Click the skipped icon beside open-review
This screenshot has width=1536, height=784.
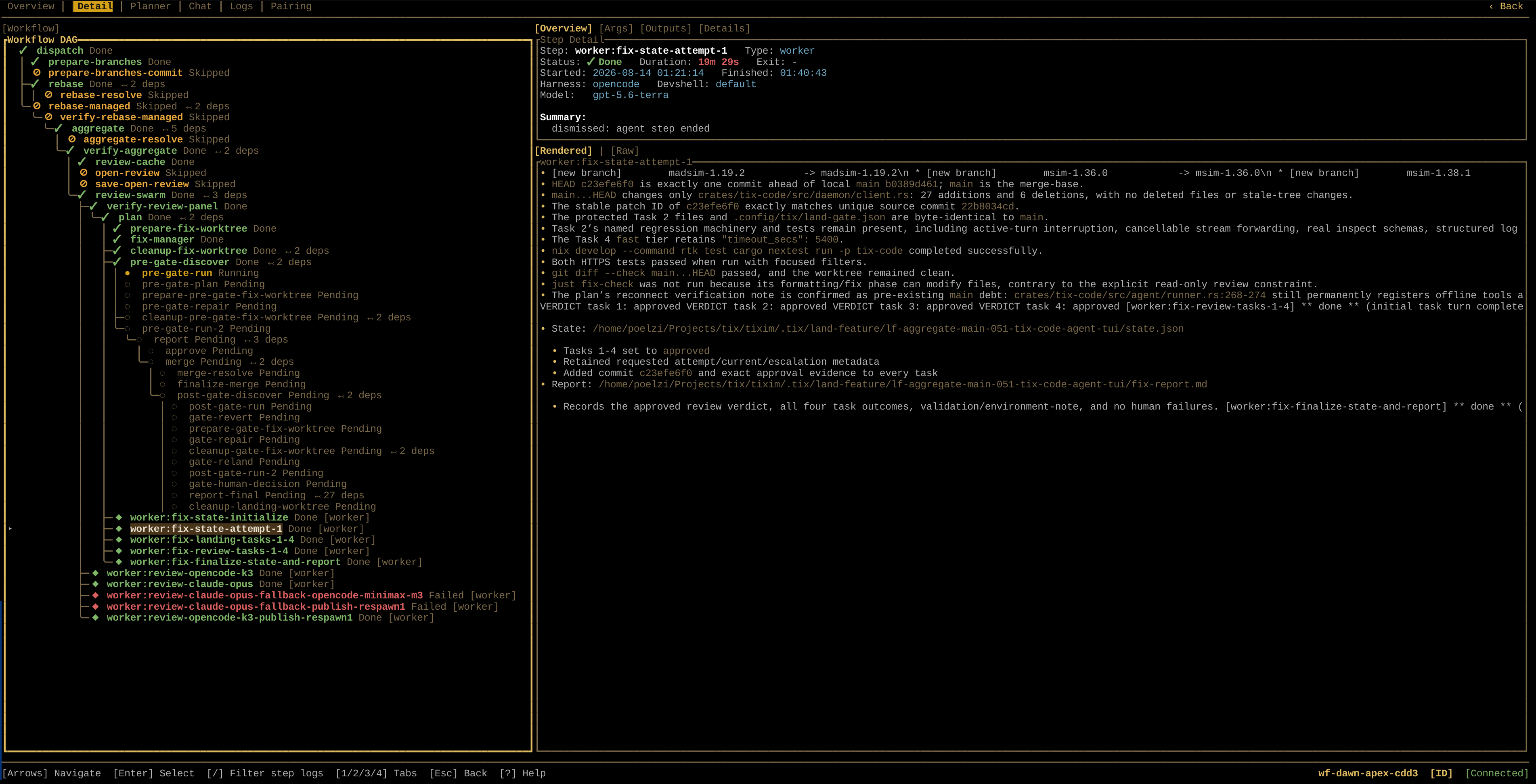tap(84, 173)
